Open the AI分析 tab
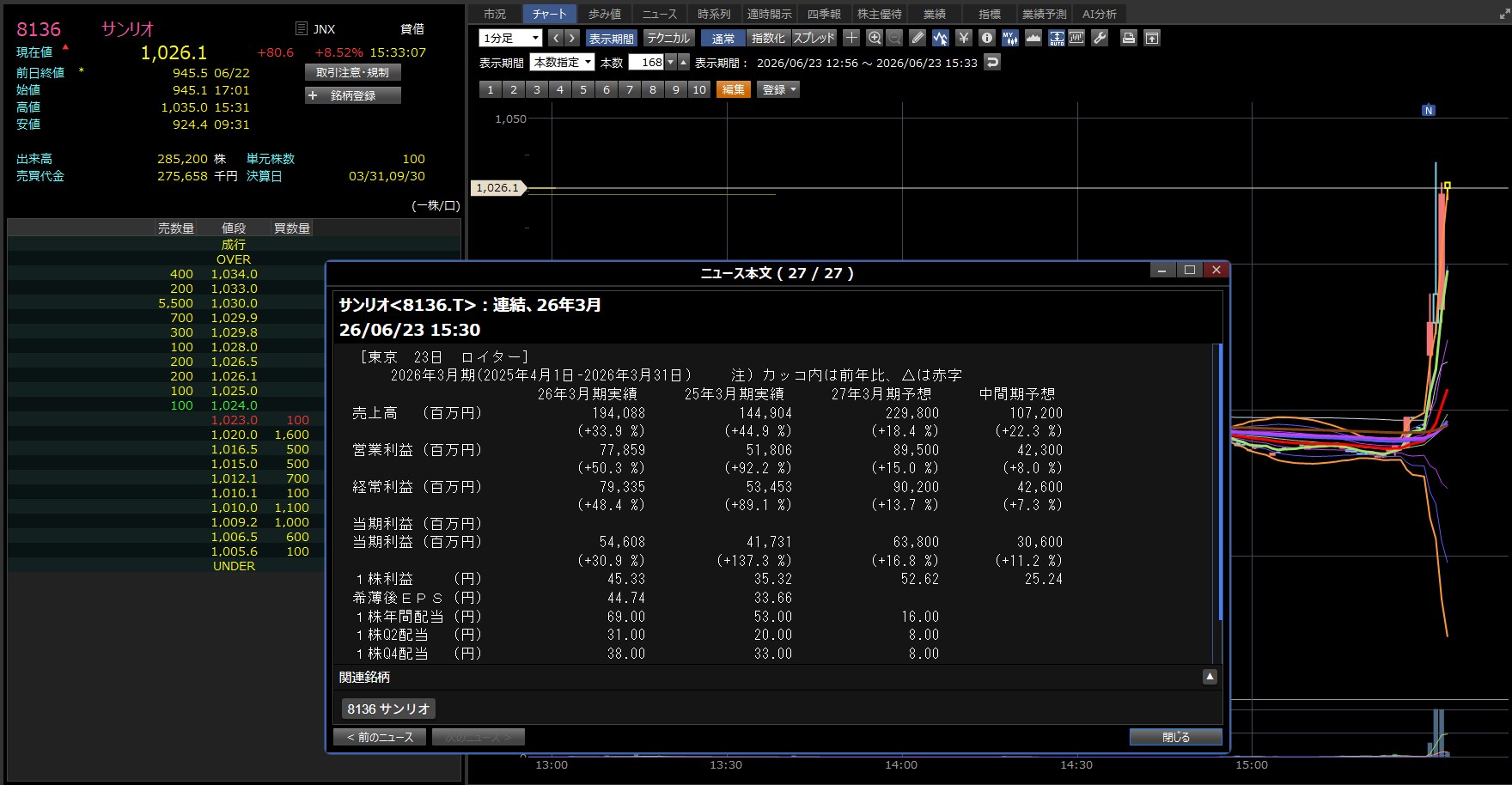 [x=1100, y=14]
